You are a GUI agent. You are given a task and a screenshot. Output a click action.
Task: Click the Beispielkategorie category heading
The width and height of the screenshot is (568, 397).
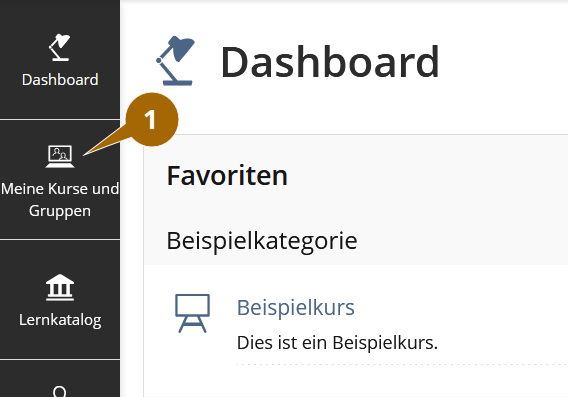pos(262,241)
